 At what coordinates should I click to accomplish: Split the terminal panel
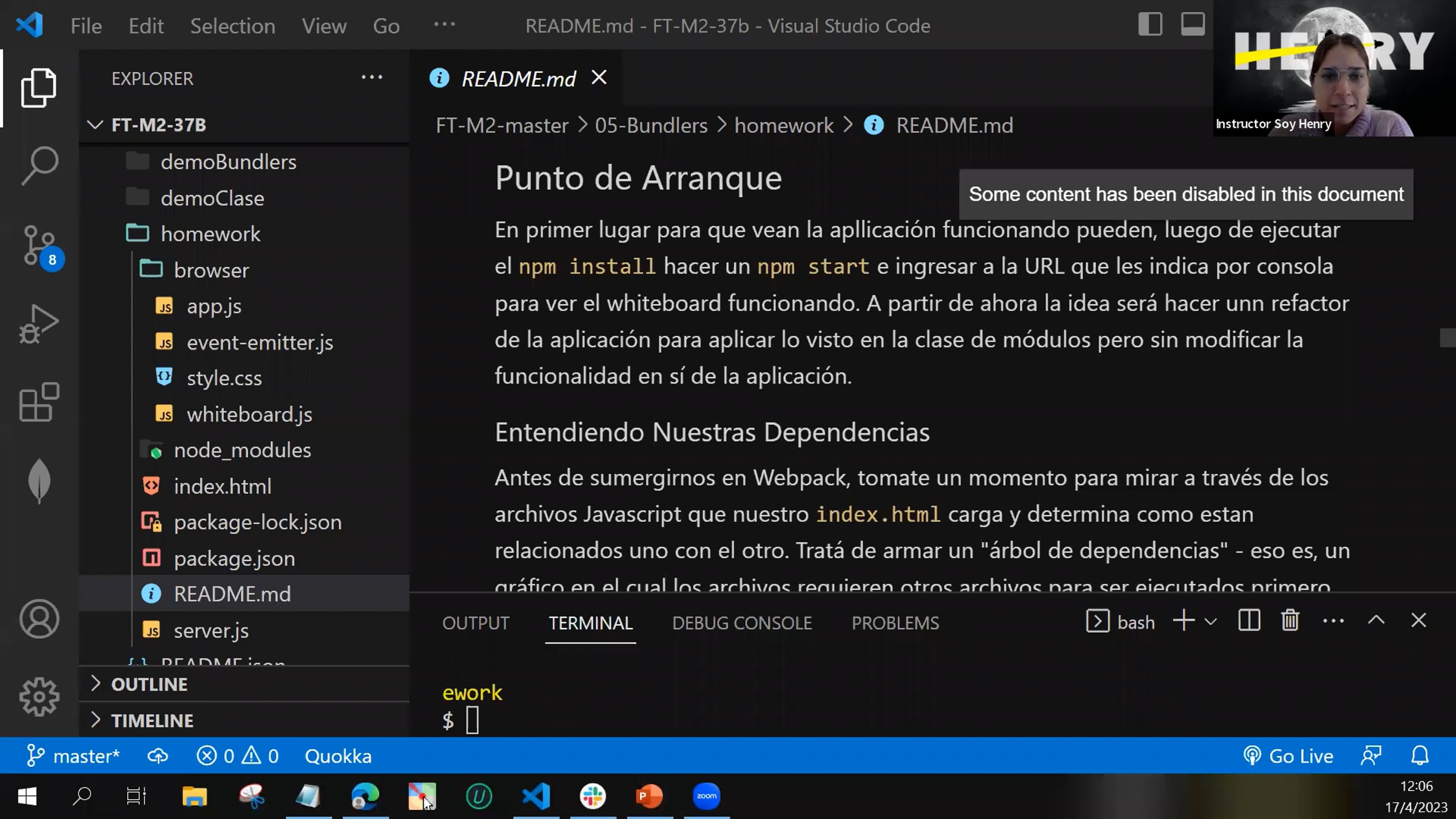coord(1249,621)
